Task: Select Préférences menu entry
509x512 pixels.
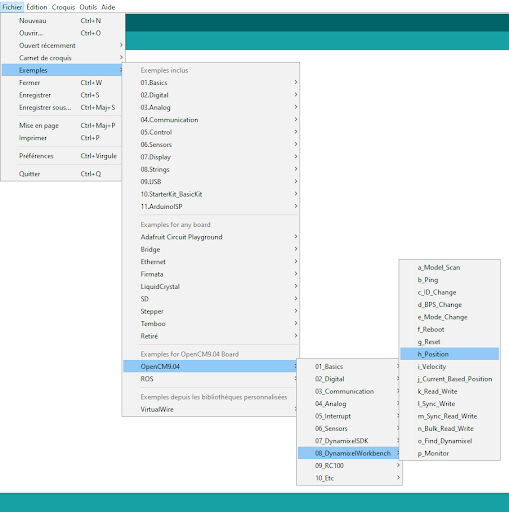Action: [63, 156]
